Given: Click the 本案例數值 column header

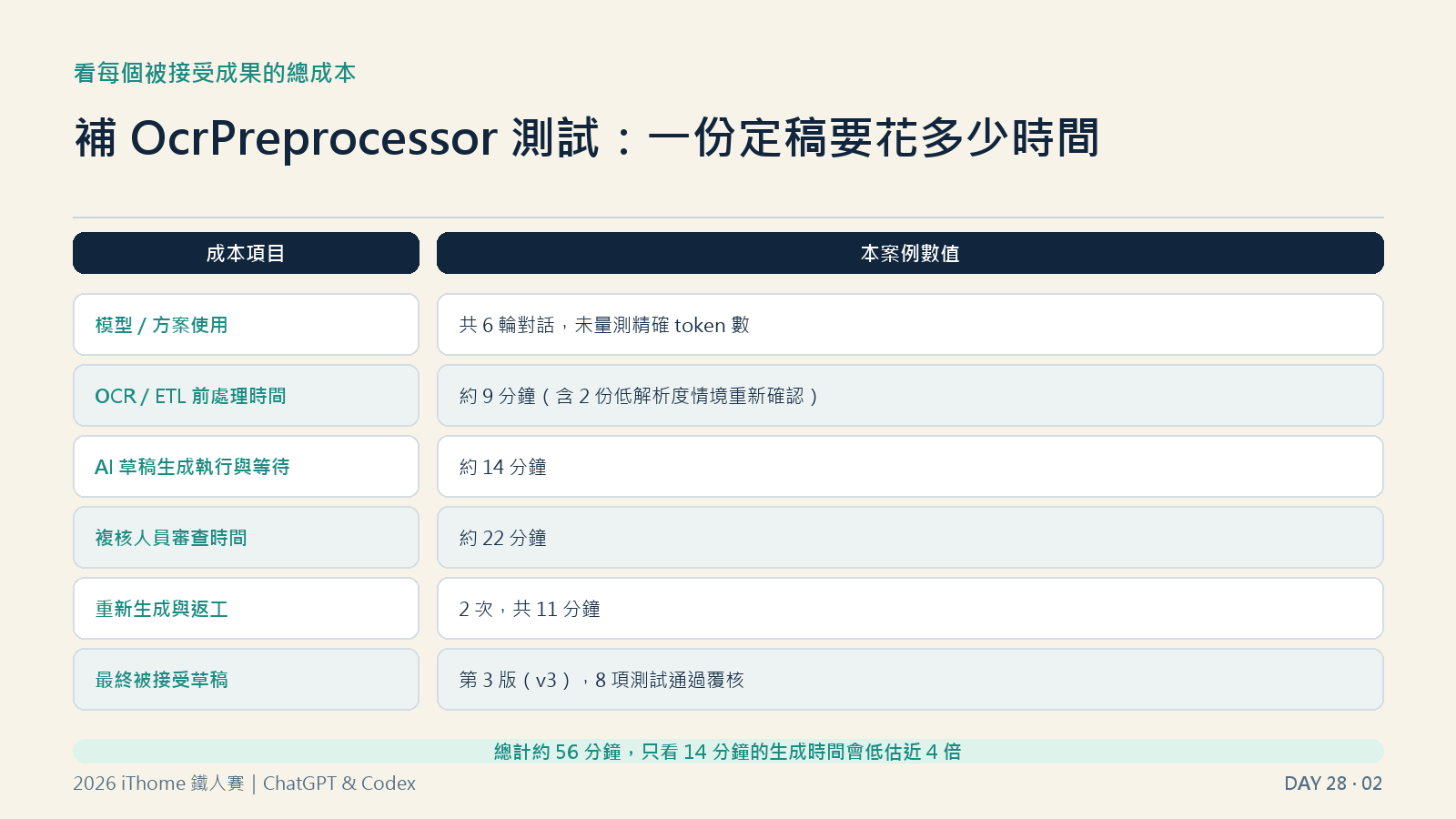Looking at the screenshot, I should click(910, 253).
